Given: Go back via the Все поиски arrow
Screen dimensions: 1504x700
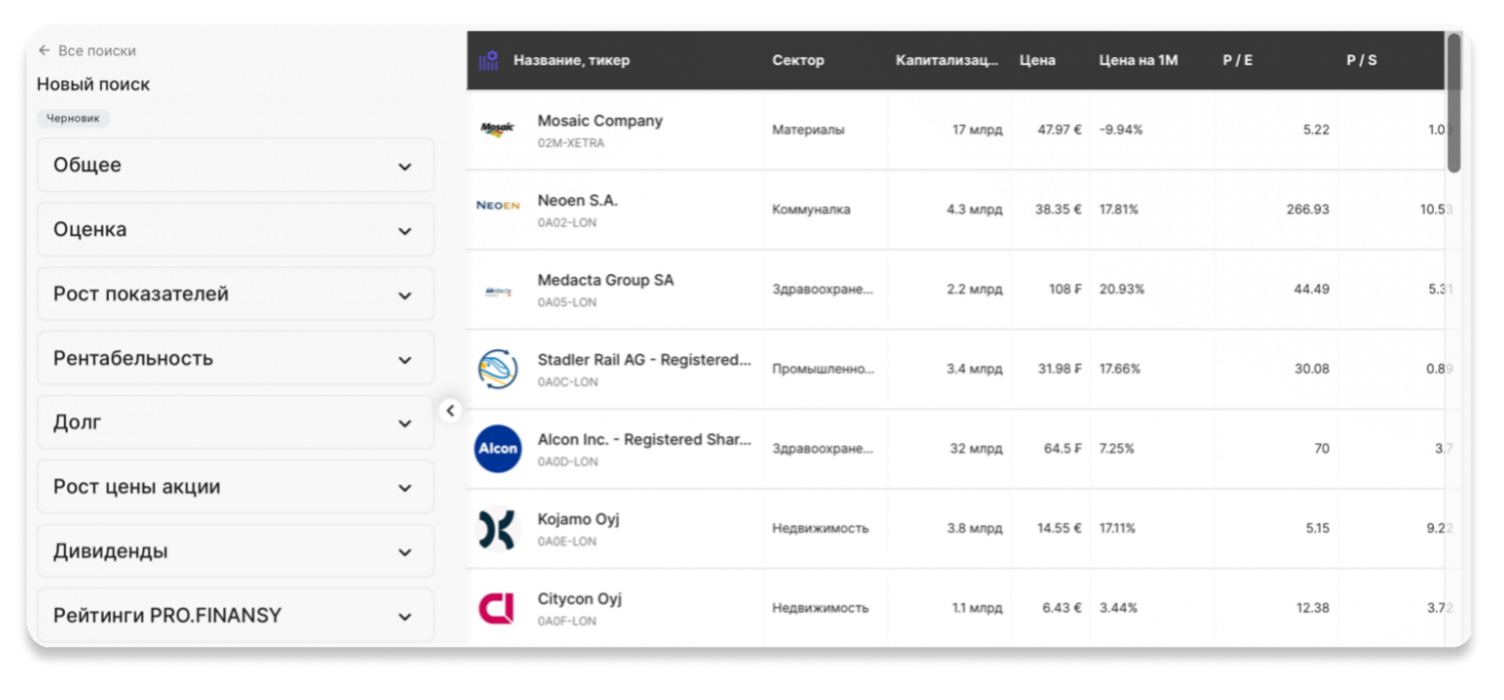Looking at the screenshot, I should pyautogui.click(x=44, y=50).
